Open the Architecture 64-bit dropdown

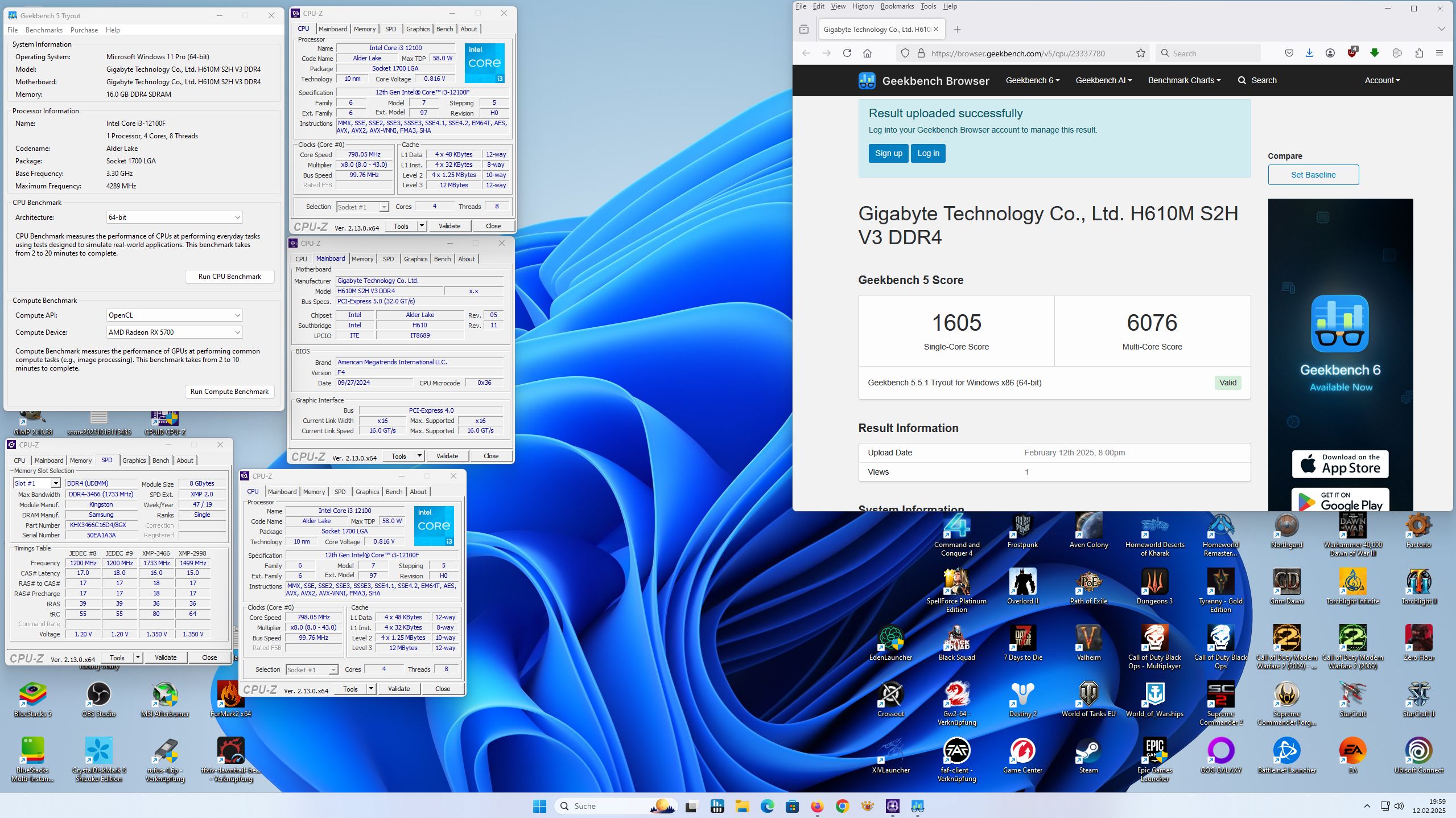click(x=174, y=217)
